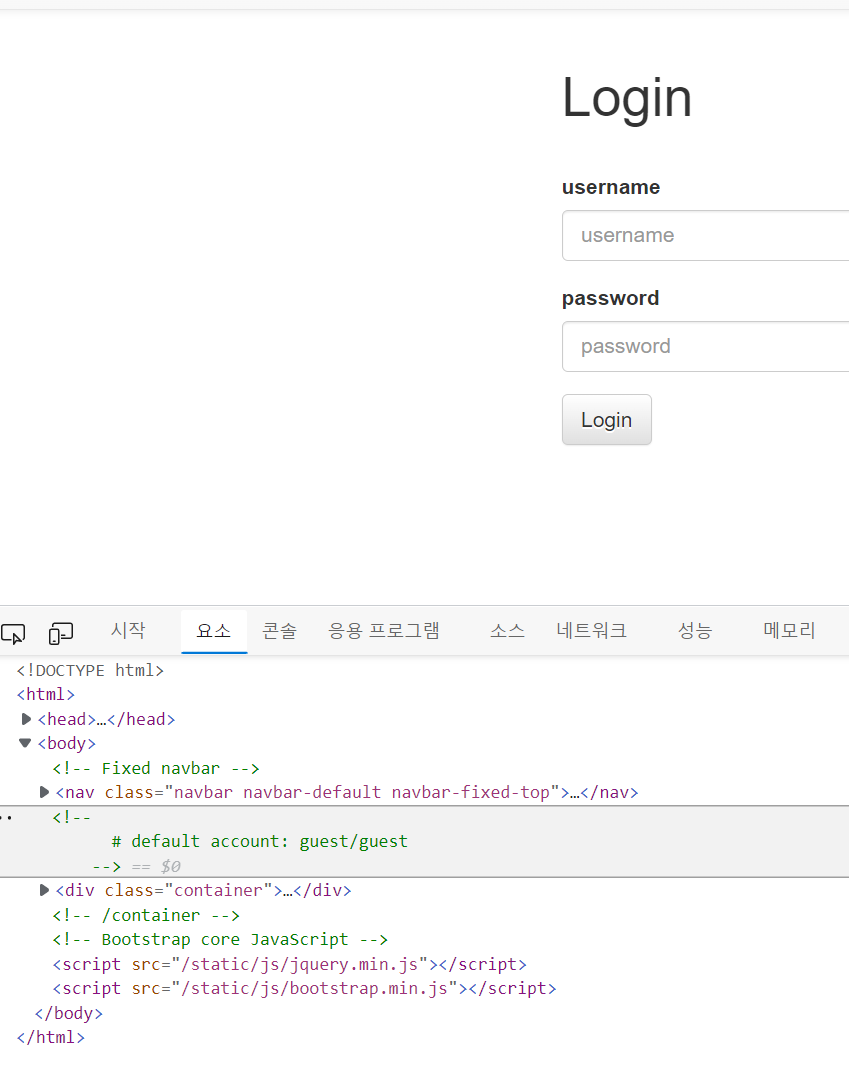Click the bold password label

[x=610, y=298]
